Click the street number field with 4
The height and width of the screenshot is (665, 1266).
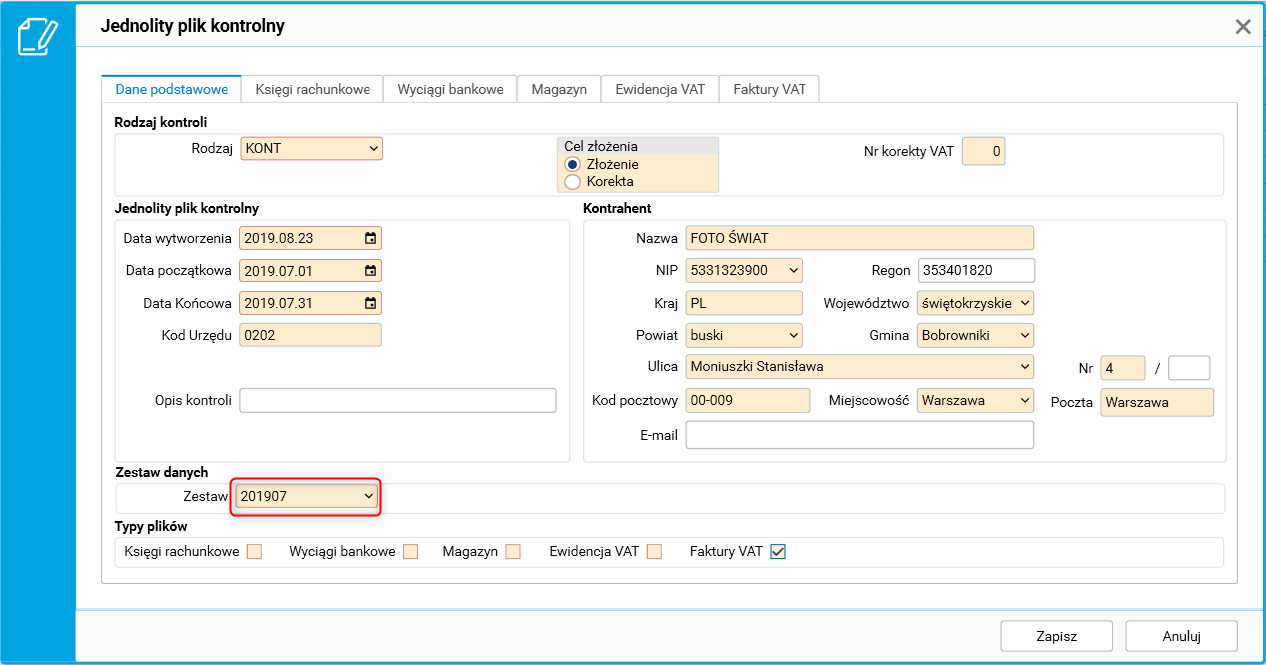[1122, 368]
